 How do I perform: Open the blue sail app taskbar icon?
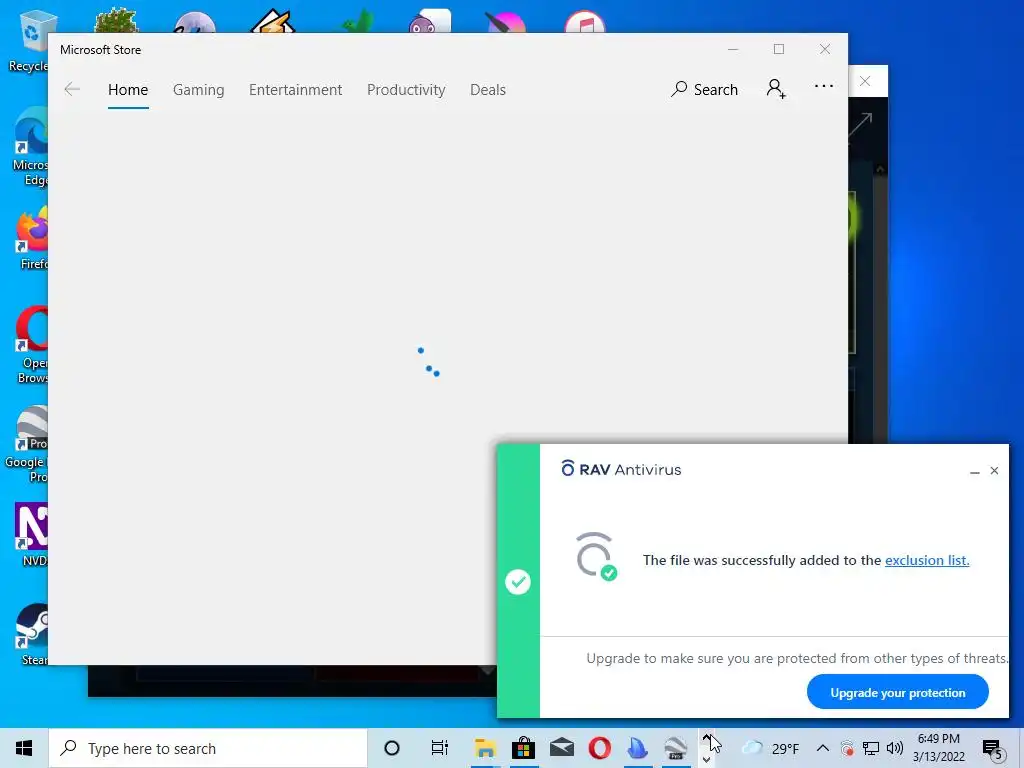tap(637, 748)
